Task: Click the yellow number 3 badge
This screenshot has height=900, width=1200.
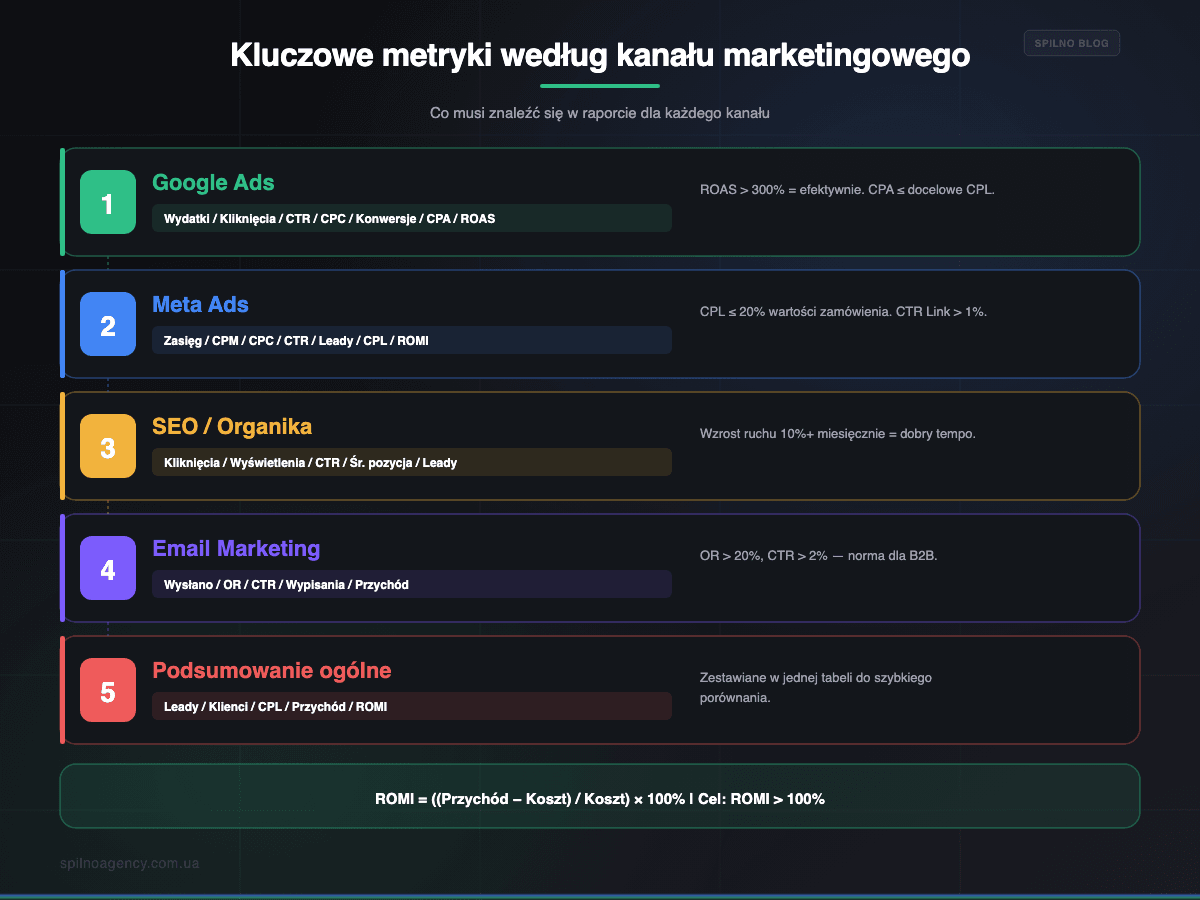Action: tap(108, 446)
